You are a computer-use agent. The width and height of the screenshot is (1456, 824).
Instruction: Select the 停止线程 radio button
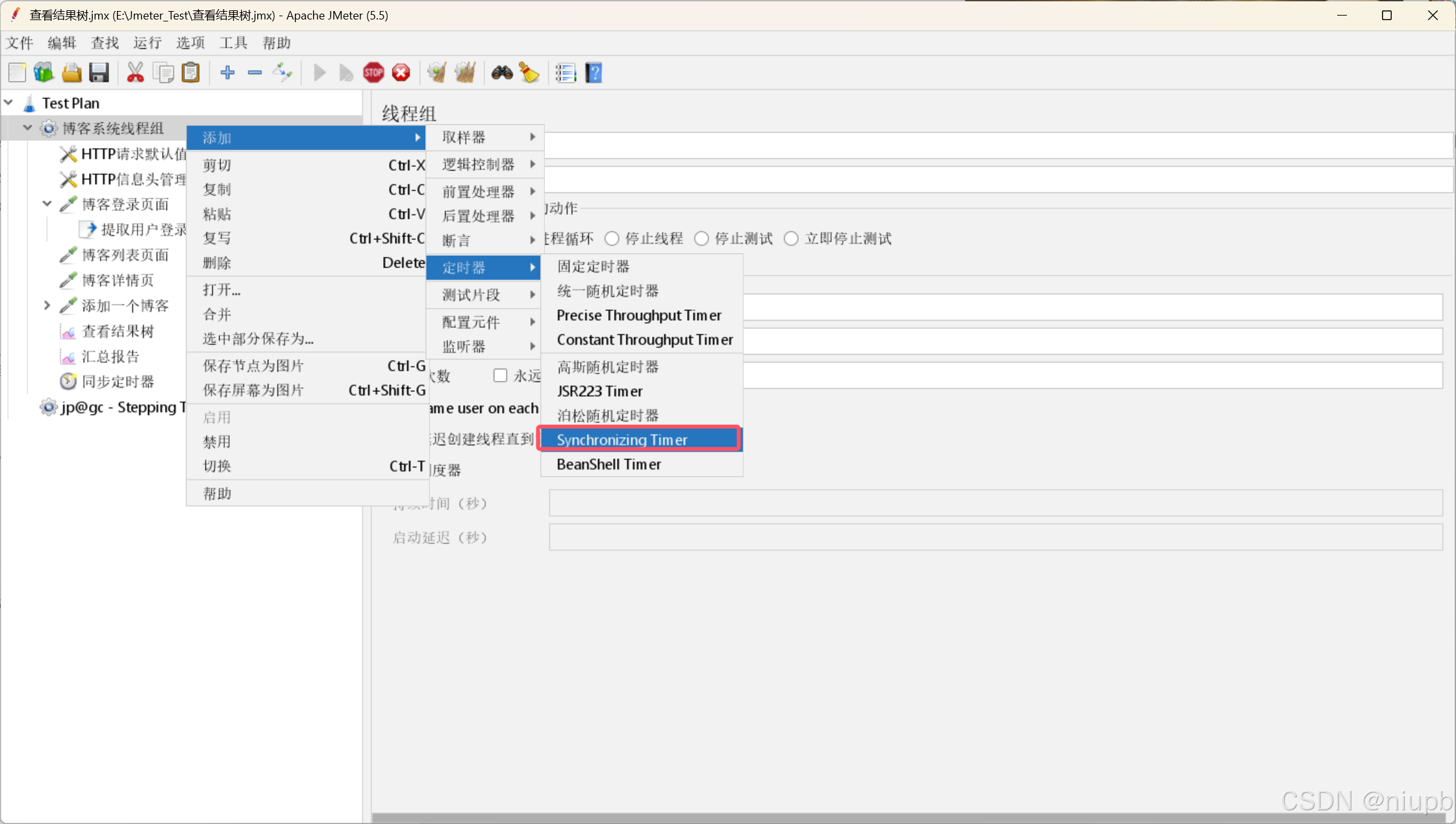coord(612,239)
